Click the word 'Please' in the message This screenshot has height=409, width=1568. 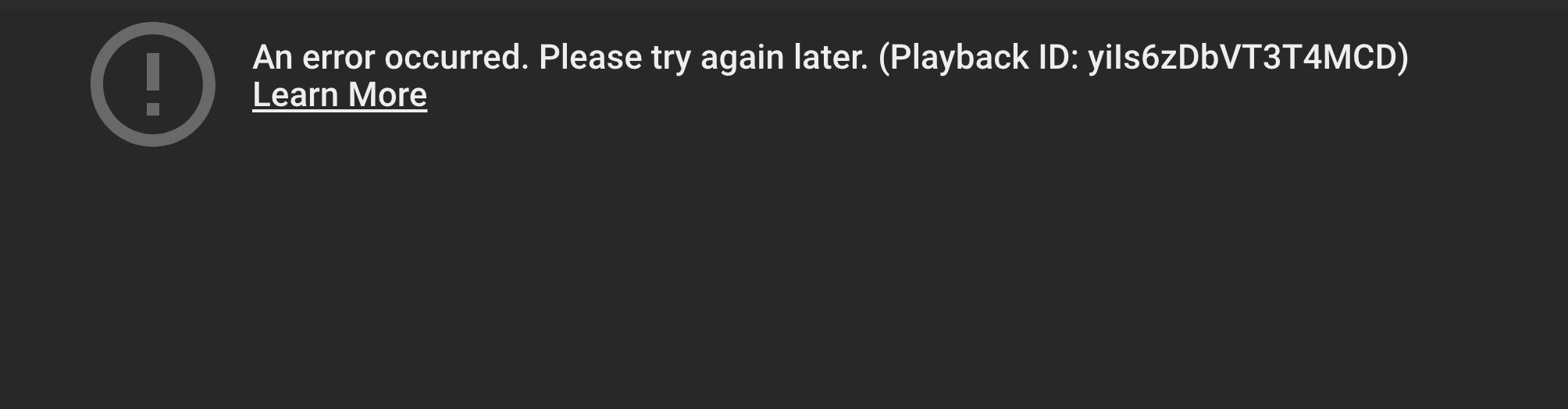590,58
